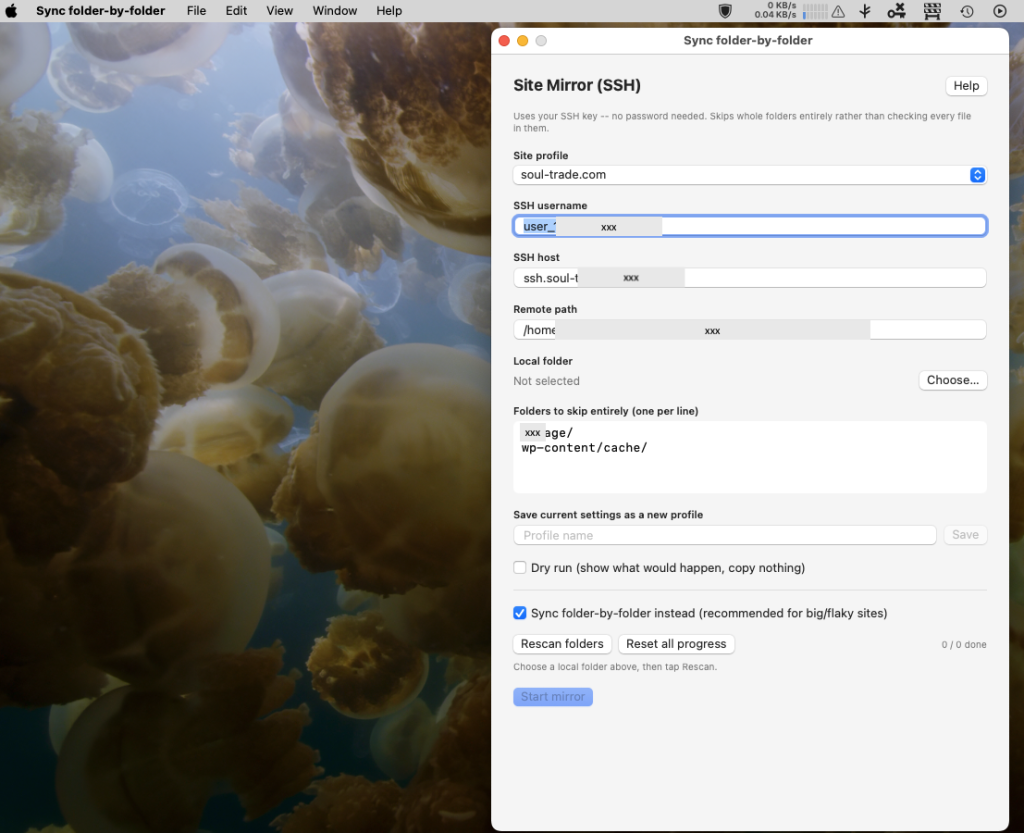Click the network speed KB/s indicator
This screenshot has width=1024, height=833.
click(x=775, y=10)
